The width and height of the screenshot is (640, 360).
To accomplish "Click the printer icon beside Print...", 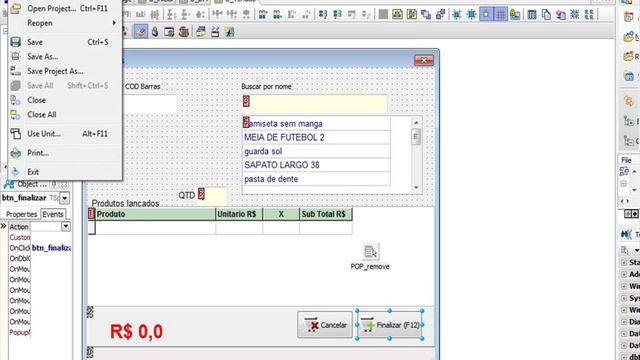I will (x=16, y=153).
